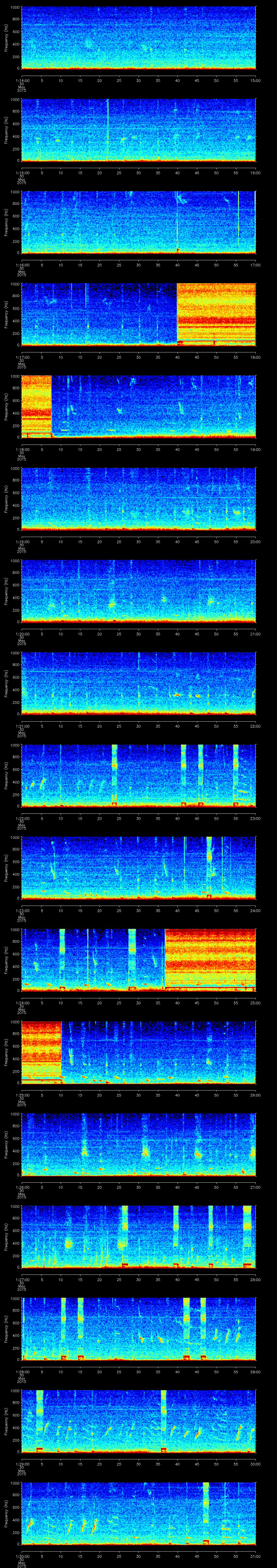277x1568 pixels.
Task: Click the '1:22:00' time axis label
Action: tap(22, 818)
